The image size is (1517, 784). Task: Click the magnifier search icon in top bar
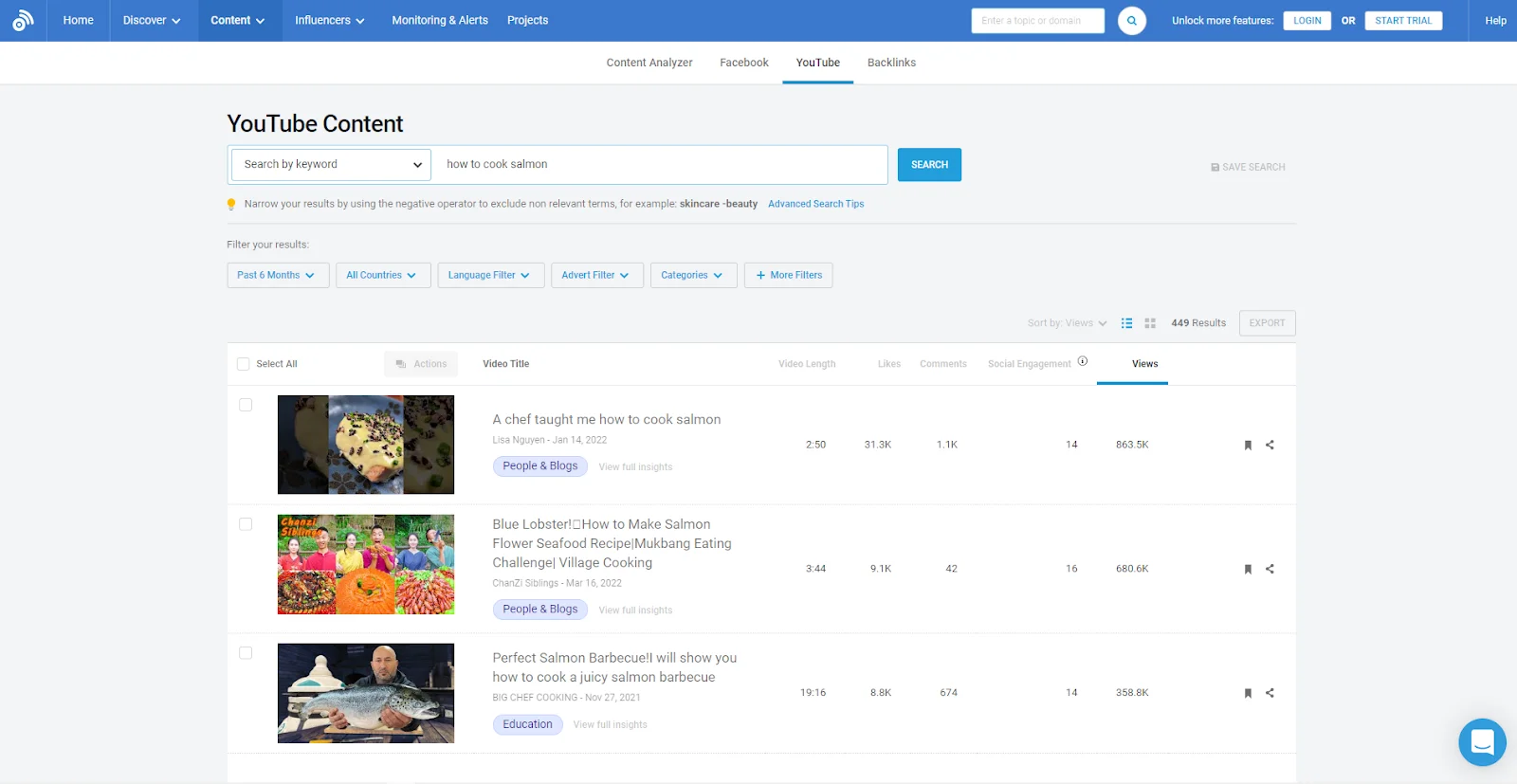pos(1131,21)
